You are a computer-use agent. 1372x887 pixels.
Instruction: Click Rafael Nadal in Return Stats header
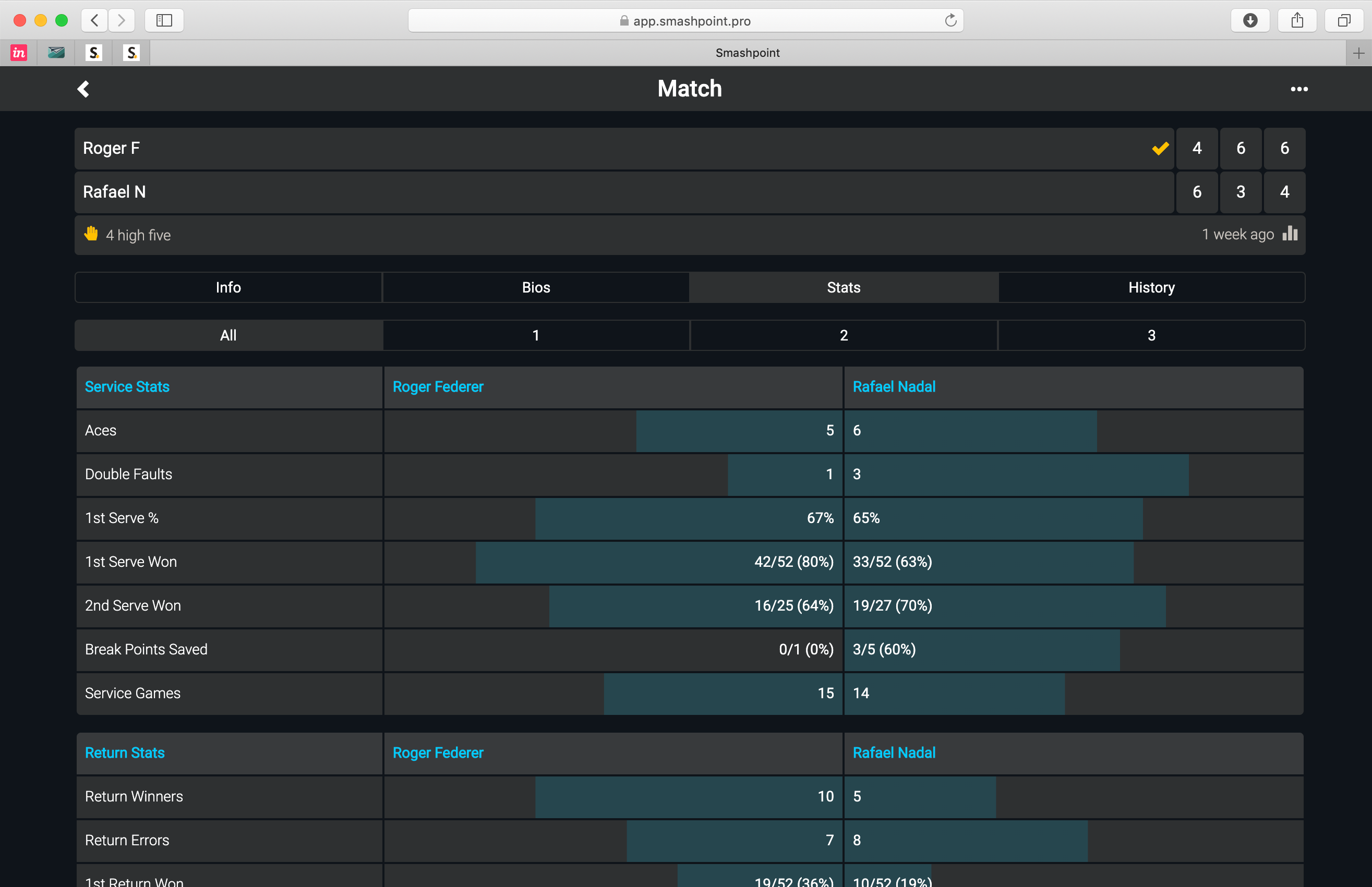point(894,753)
